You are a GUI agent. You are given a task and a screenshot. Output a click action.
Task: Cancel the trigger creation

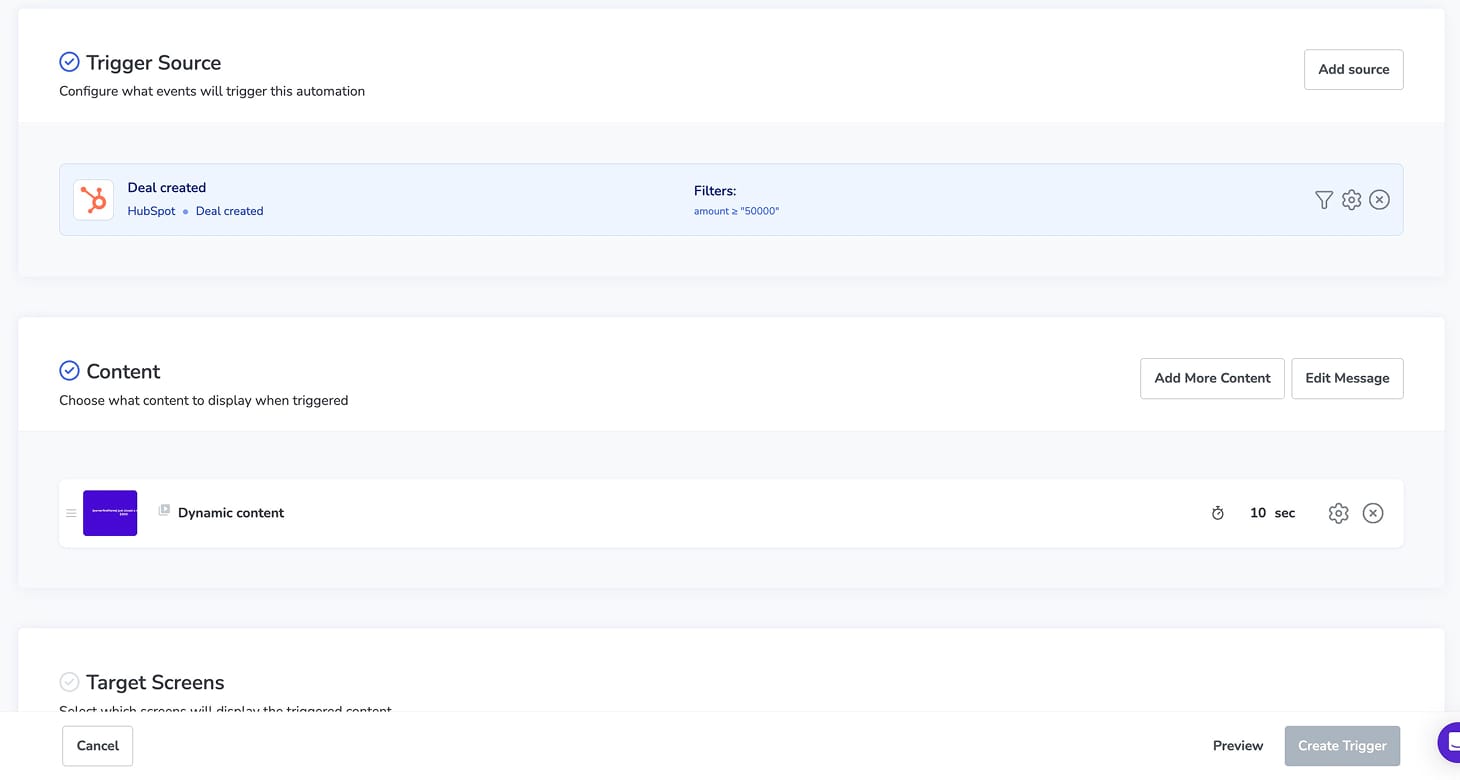pos(97,746)
